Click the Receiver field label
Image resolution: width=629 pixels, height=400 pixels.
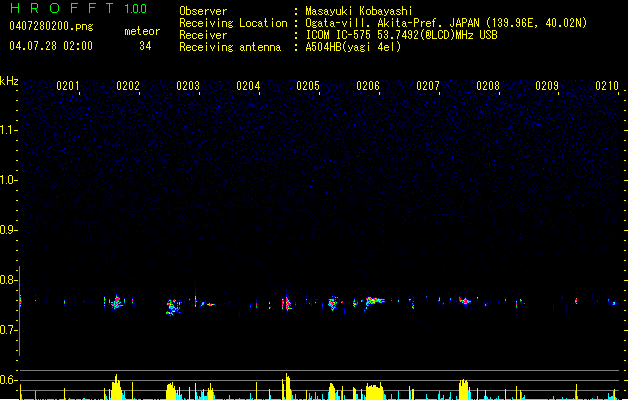(x=203, y=35)
